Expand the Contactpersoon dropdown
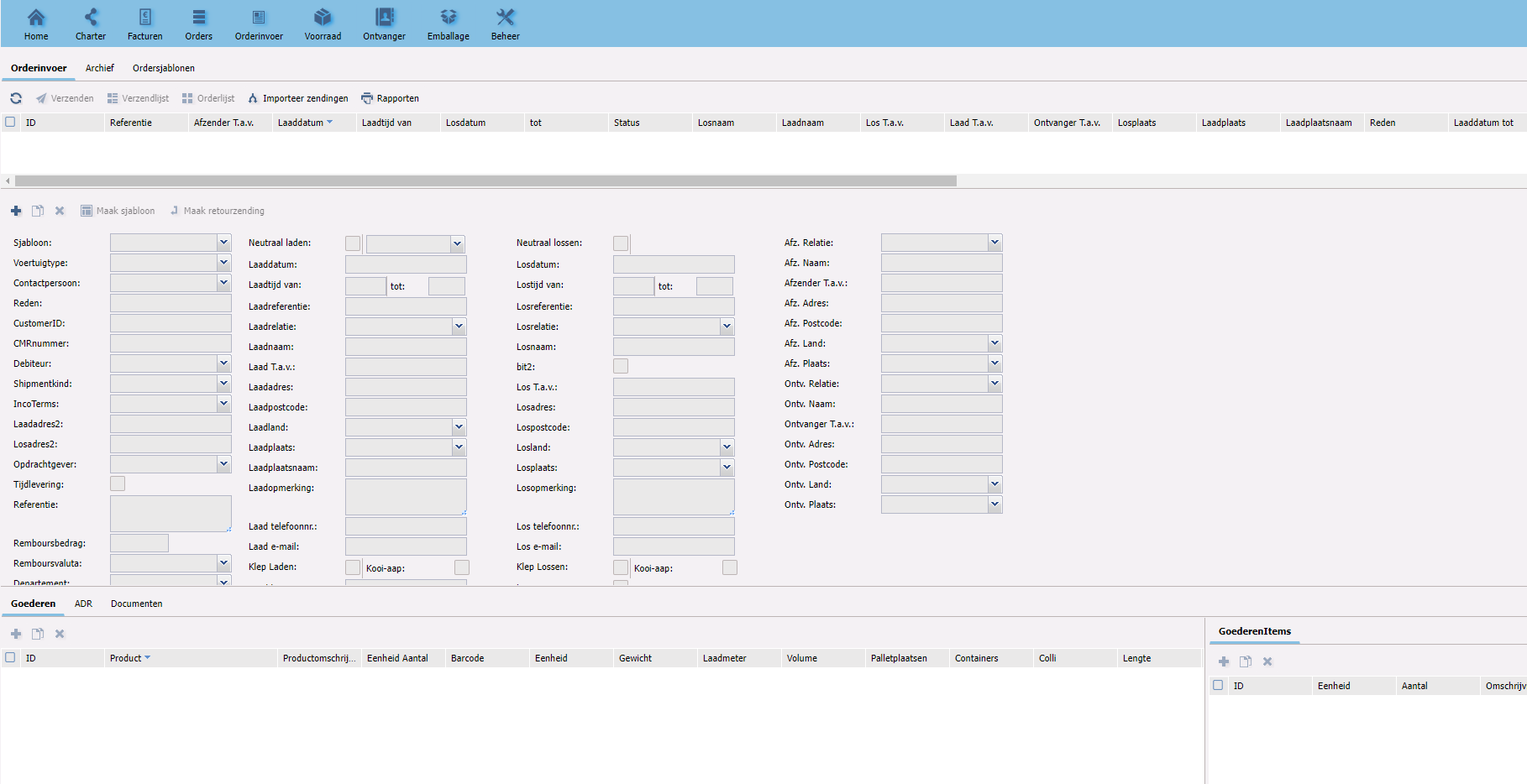The width and height of the screenshot is (1527, 784). (223, 283)
